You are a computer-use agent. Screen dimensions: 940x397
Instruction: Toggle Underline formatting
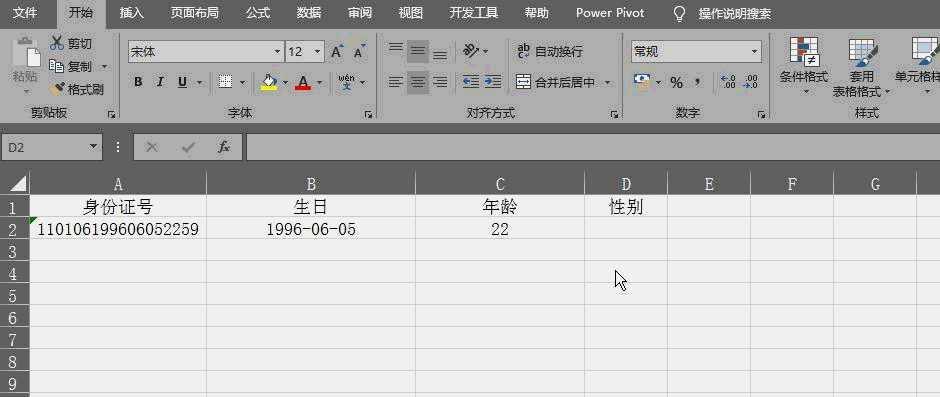pos(182,82)
